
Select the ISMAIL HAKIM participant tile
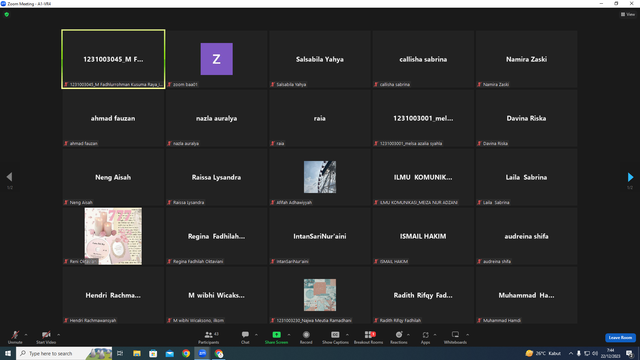point(423,236)
